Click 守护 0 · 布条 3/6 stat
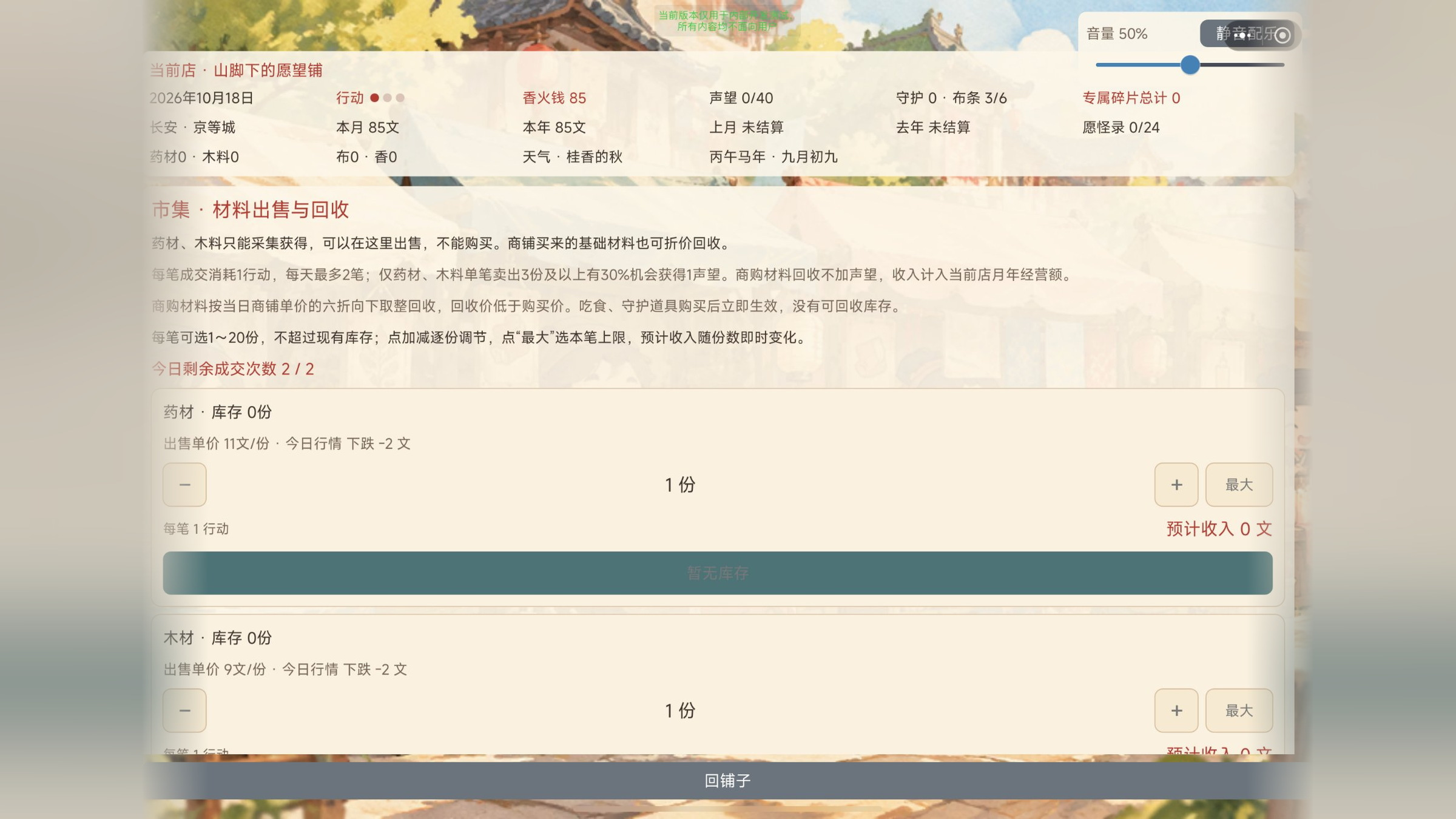This screenshot has width=1456, height=819. [x=951, y=98]
